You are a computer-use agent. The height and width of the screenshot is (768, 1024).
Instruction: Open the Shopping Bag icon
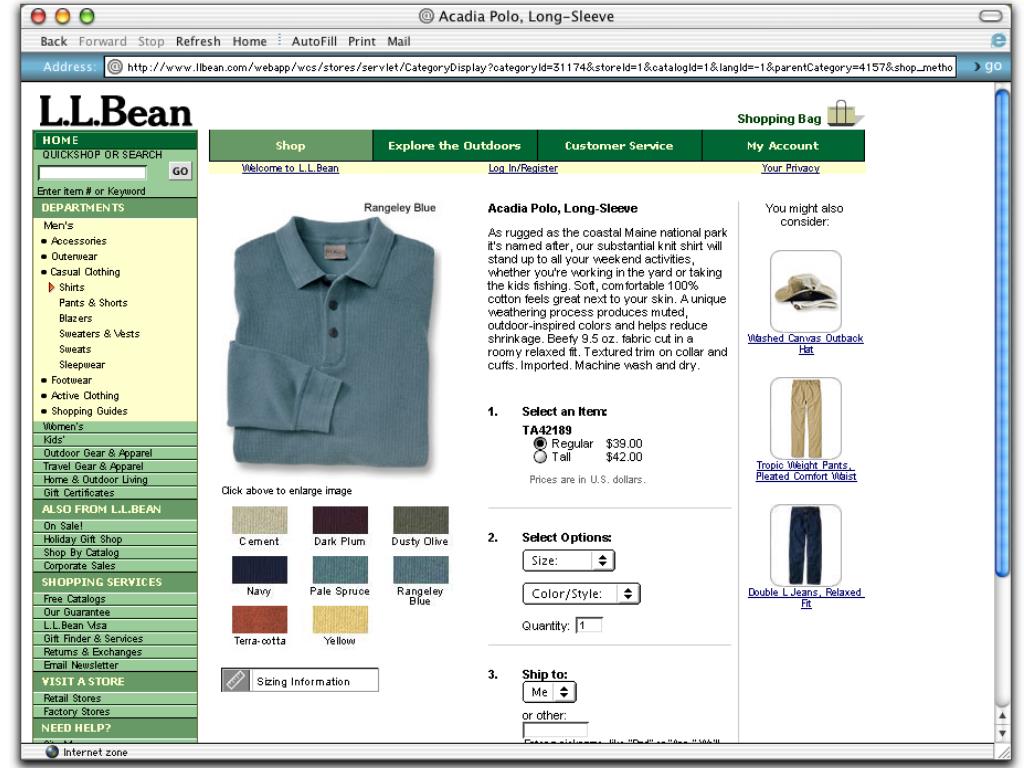[x=844, y=114]
